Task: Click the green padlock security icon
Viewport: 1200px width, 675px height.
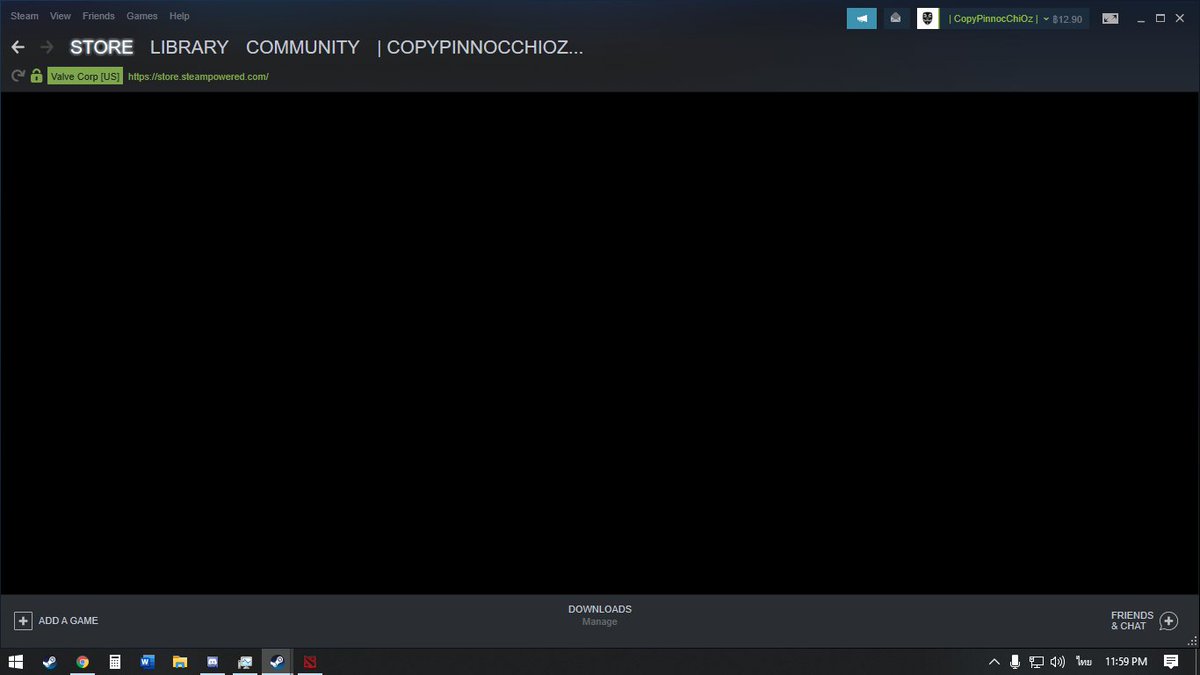Action: tap(37, 76)
